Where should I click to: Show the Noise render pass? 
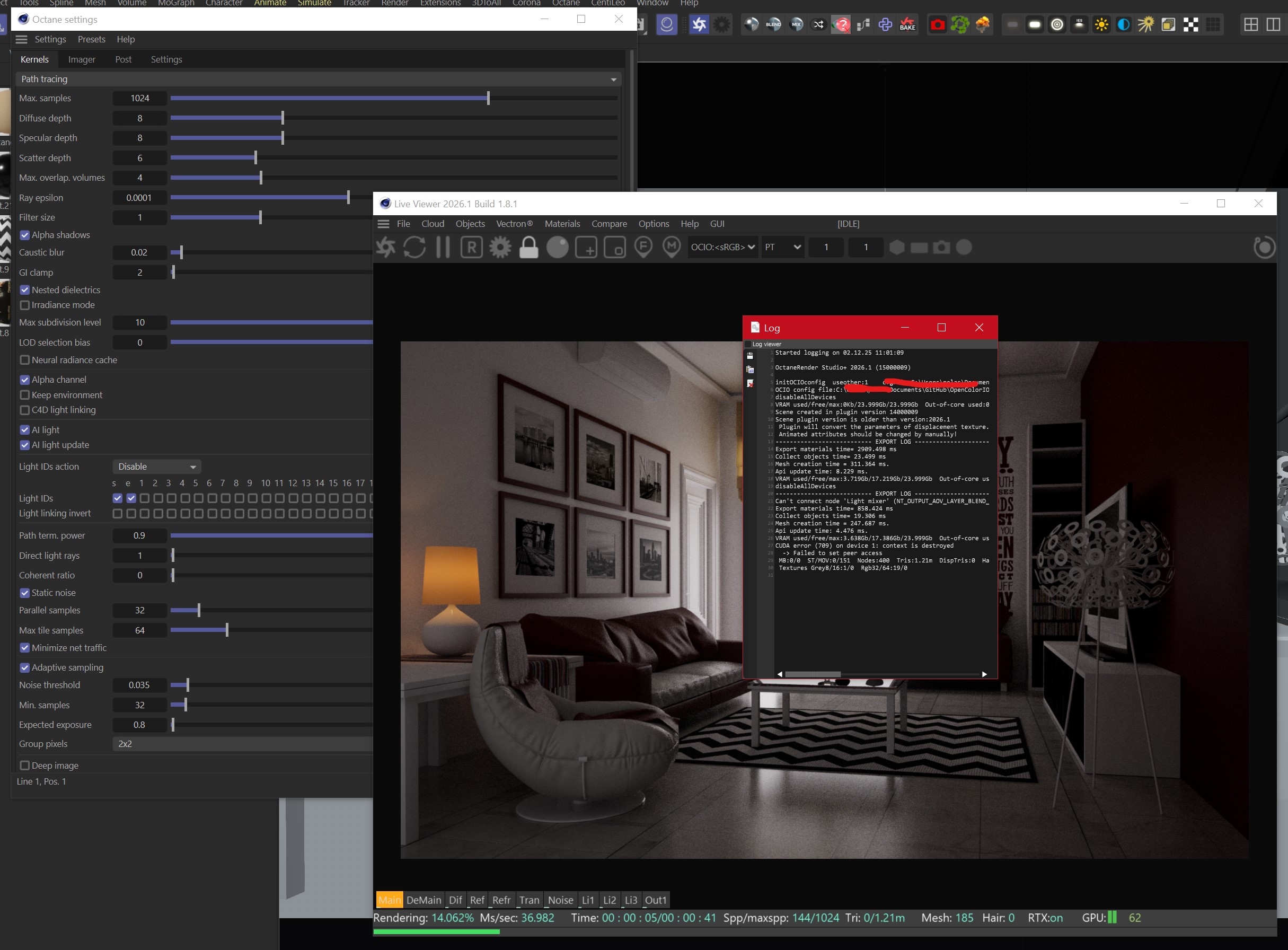[560, 901]
